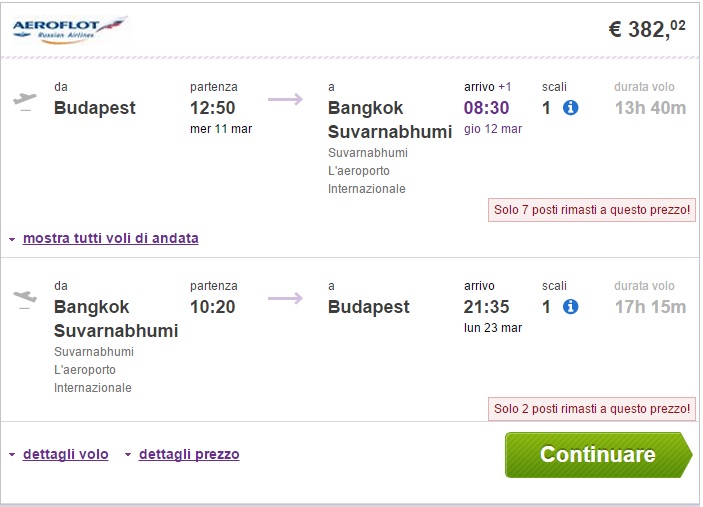Click outbound arrival time 08:30

coord(487,107)
